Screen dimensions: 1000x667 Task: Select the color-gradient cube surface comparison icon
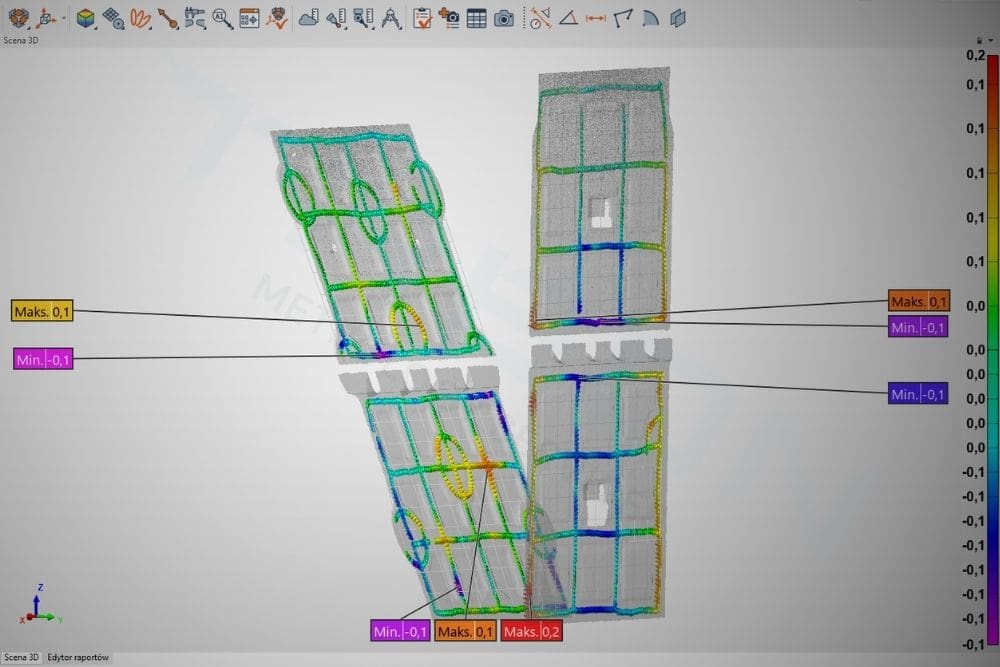coord(86,17)
